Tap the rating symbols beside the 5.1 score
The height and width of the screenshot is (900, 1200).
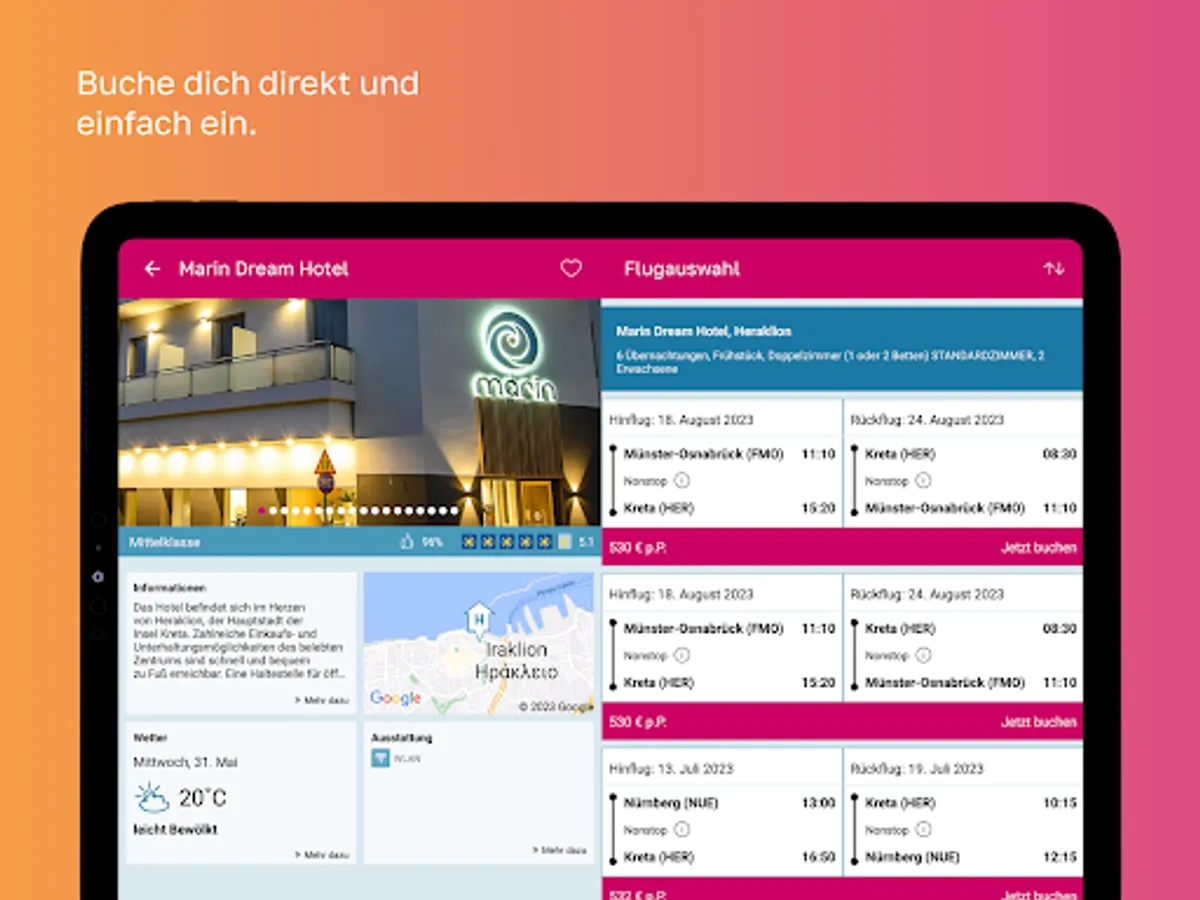pyautogui.click(x=516, y=542)
